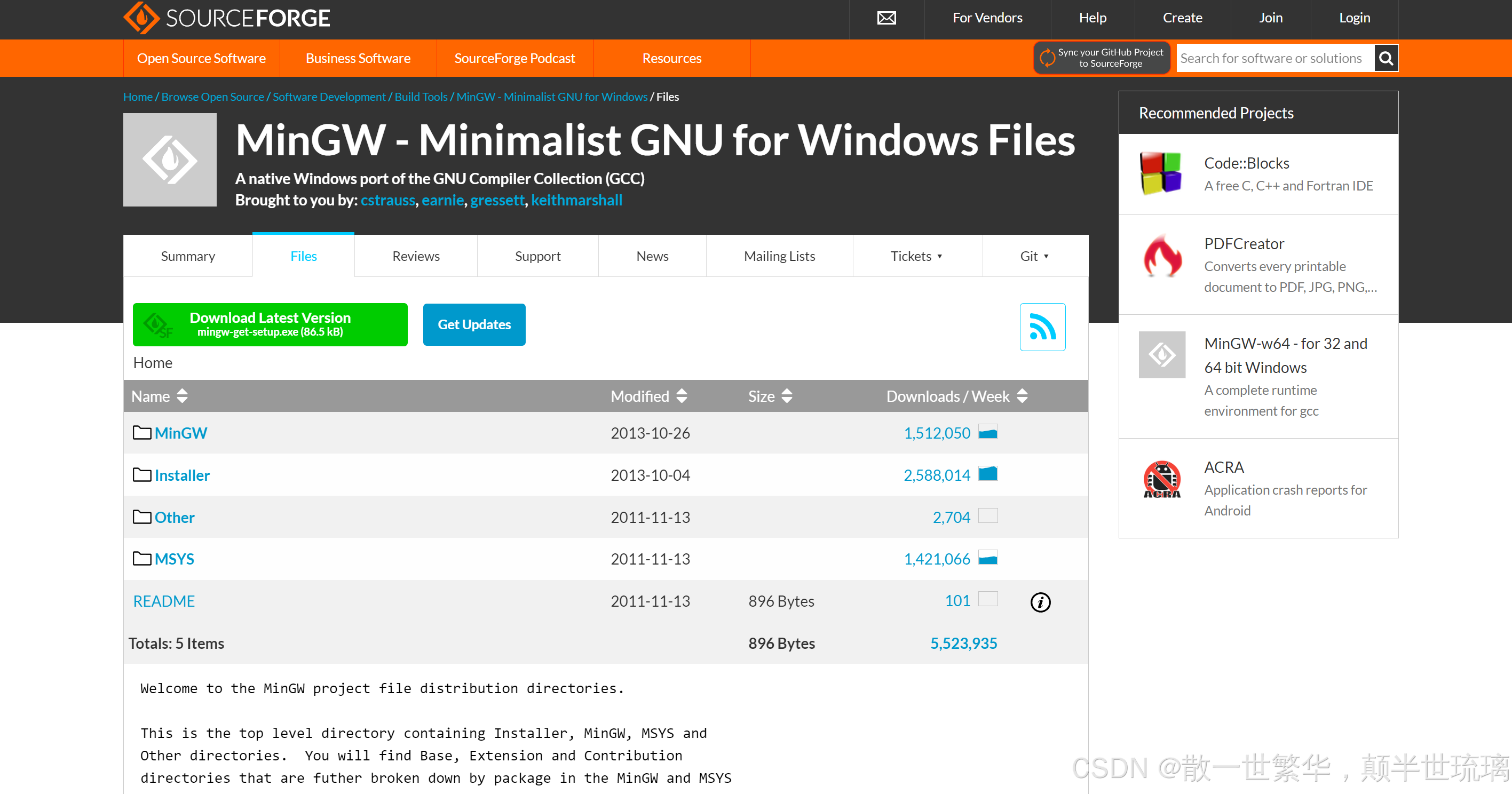
Task: Open the Create link
Action: pos(1183,18)
